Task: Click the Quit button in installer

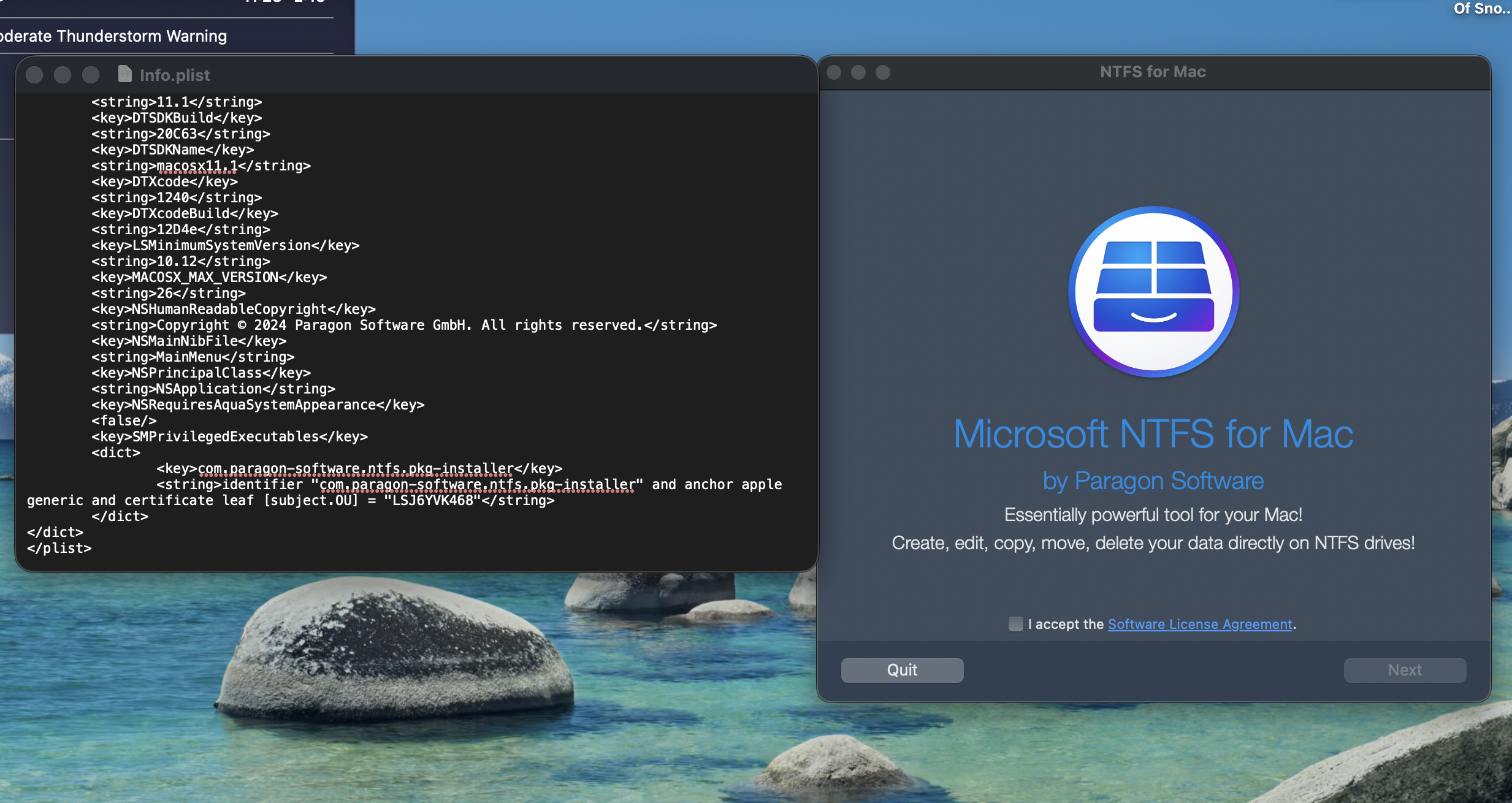Action: pos(902,670)
